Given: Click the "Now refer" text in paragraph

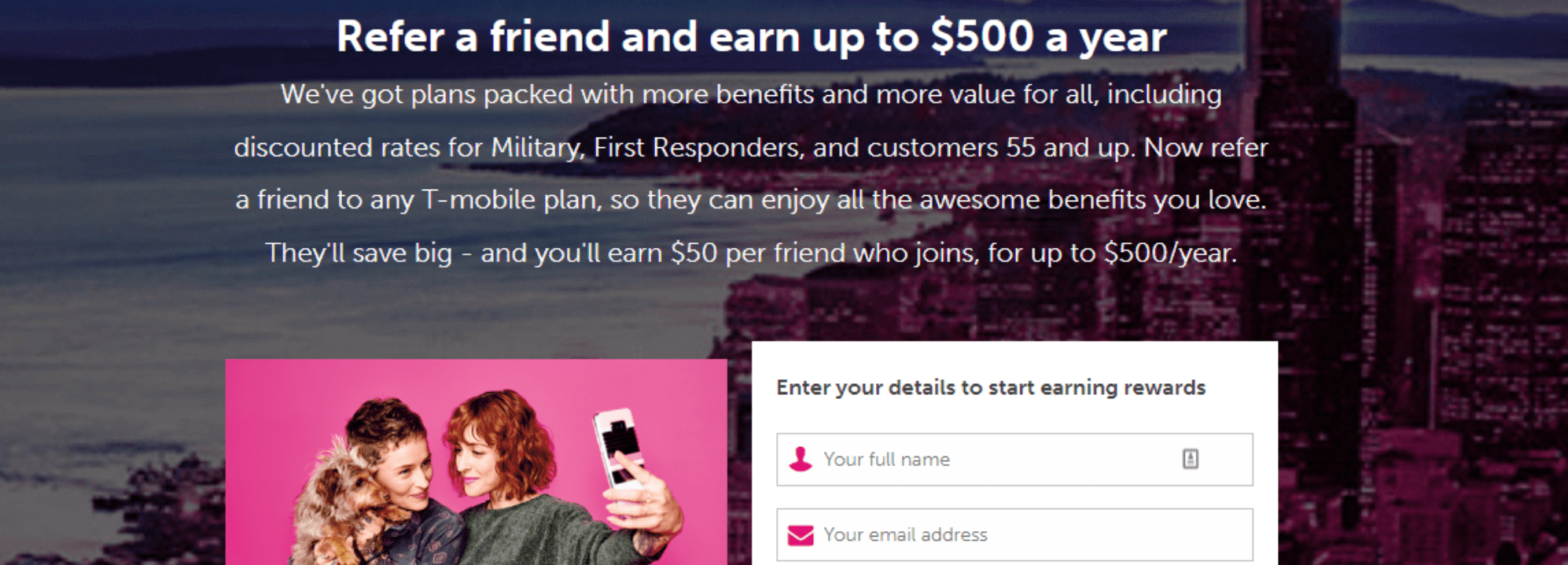Looking at the screenshot, I should tap(1205, 147).
